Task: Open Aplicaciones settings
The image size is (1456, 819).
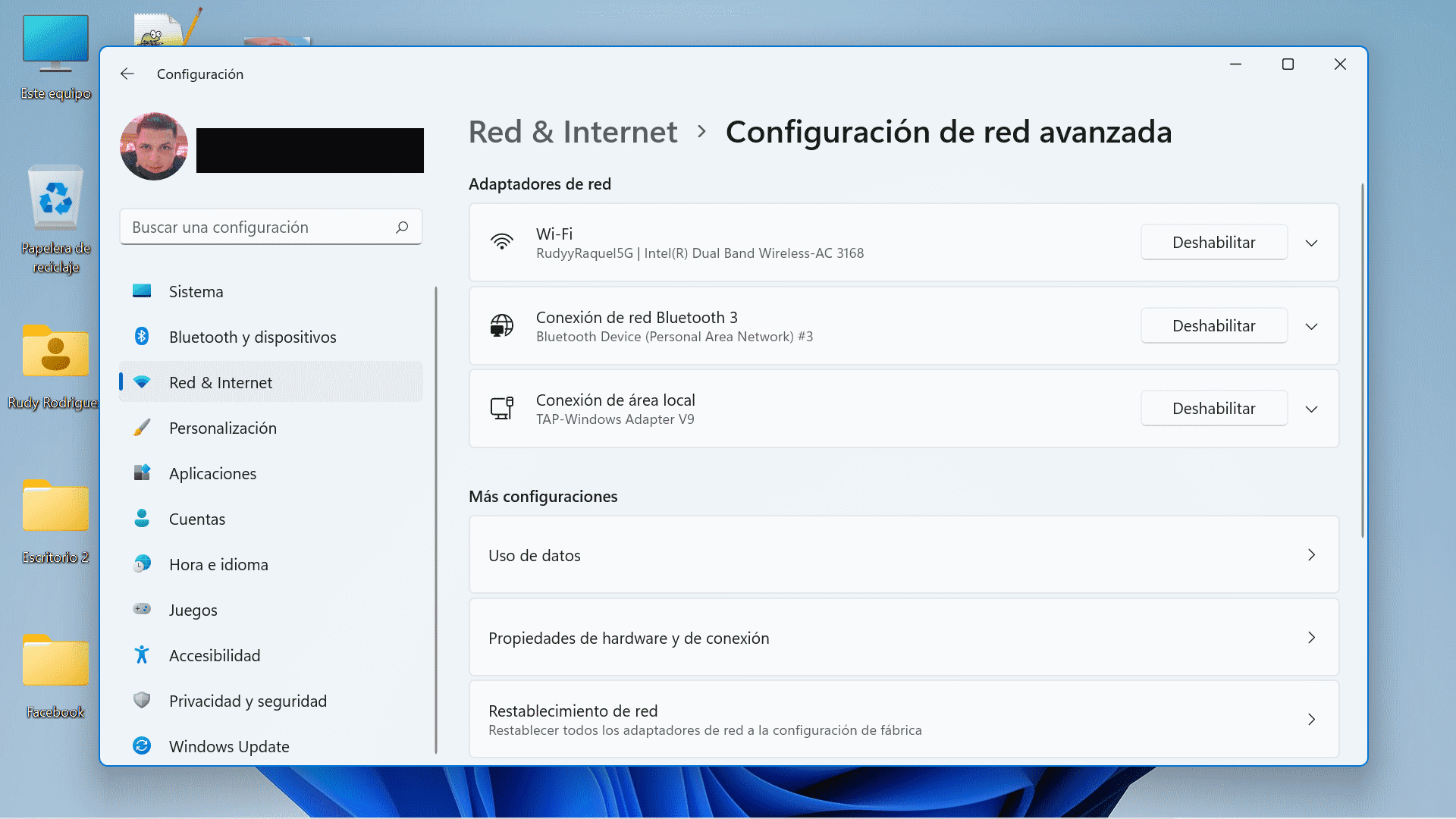Action: click(271, 473)
